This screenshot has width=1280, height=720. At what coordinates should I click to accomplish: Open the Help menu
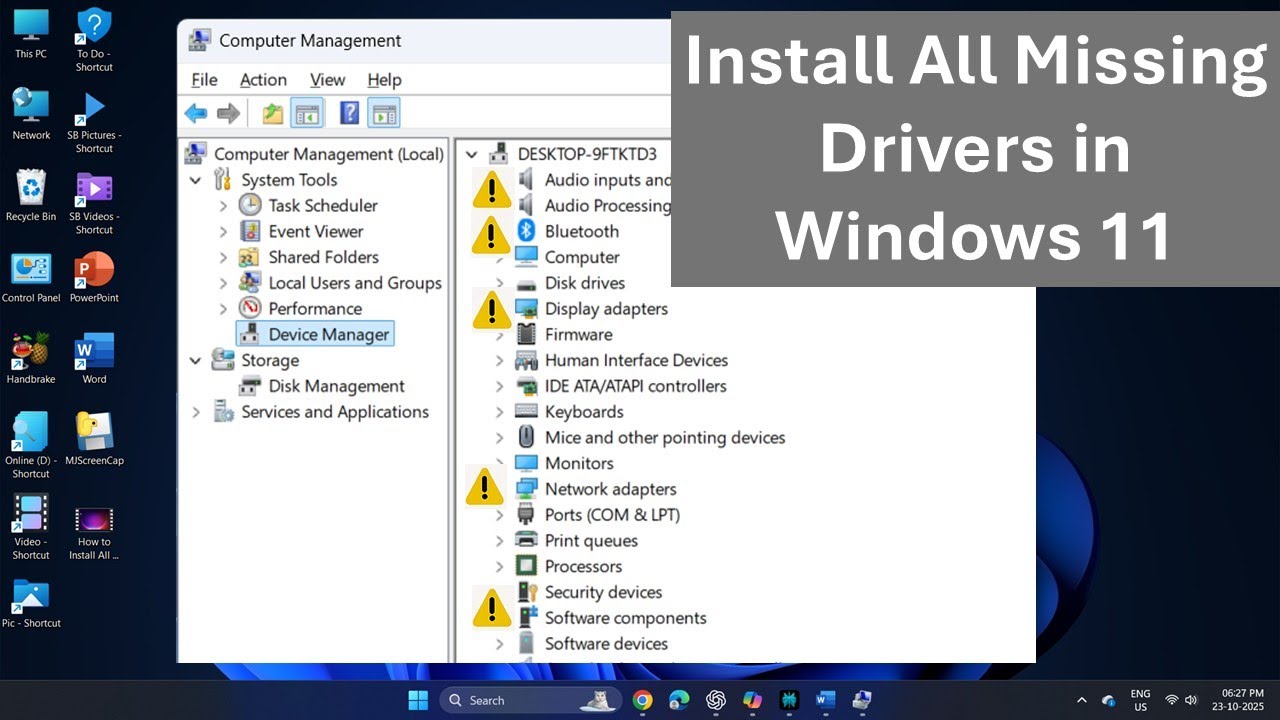point(384,80)
